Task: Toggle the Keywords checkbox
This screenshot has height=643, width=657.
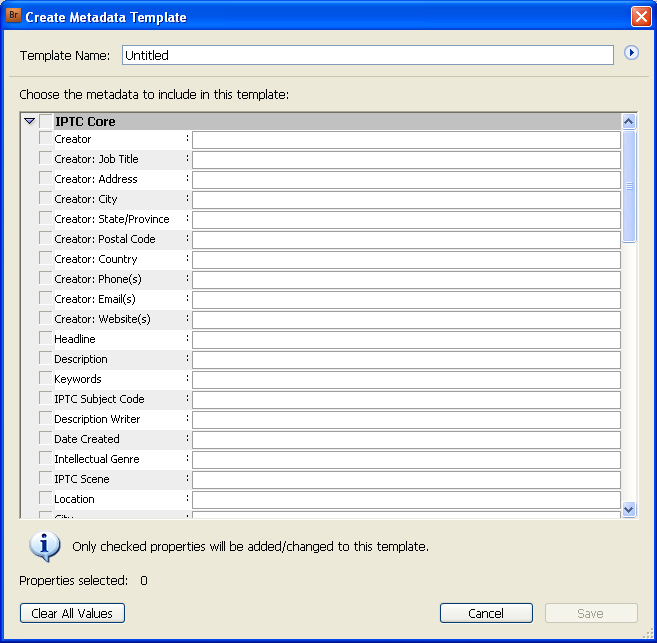Action: pos(45,379)
